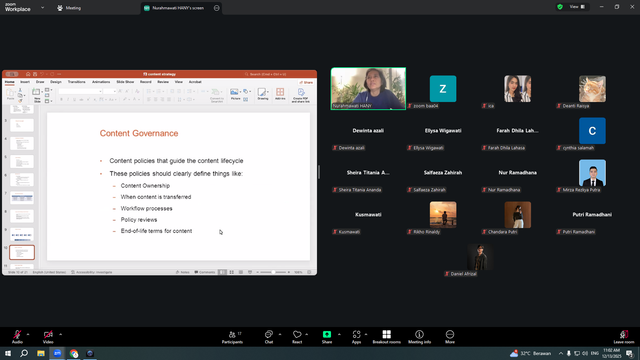Image resolution: width=640 pixels, height=360 pixels.
Task: Click the New Slide icon
Action: pyautogui.click(x=36, y=95)
